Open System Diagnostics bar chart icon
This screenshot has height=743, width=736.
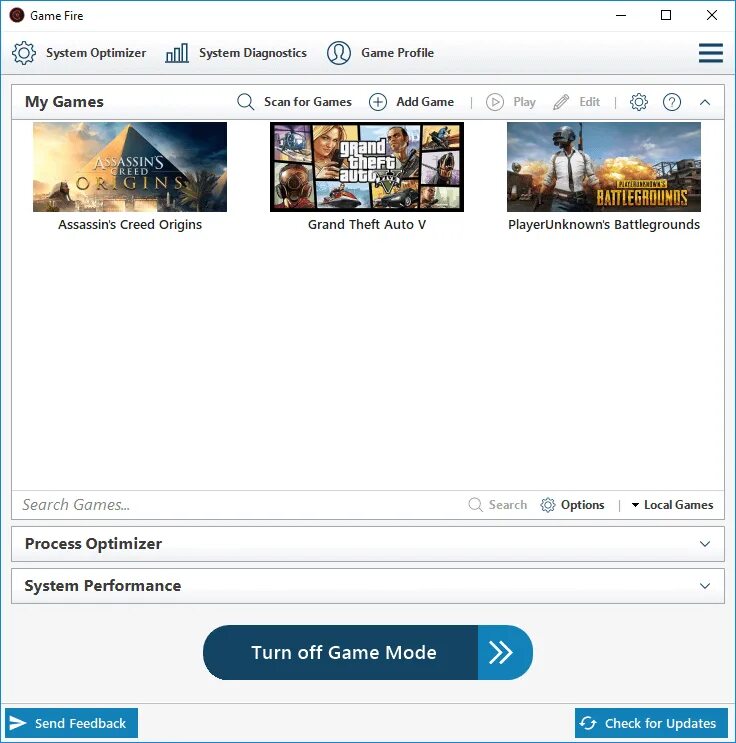177,53
